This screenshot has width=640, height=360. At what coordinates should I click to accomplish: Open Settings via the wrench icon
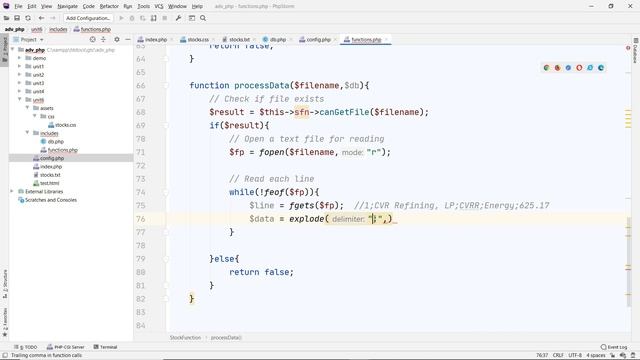coord(178,18)
